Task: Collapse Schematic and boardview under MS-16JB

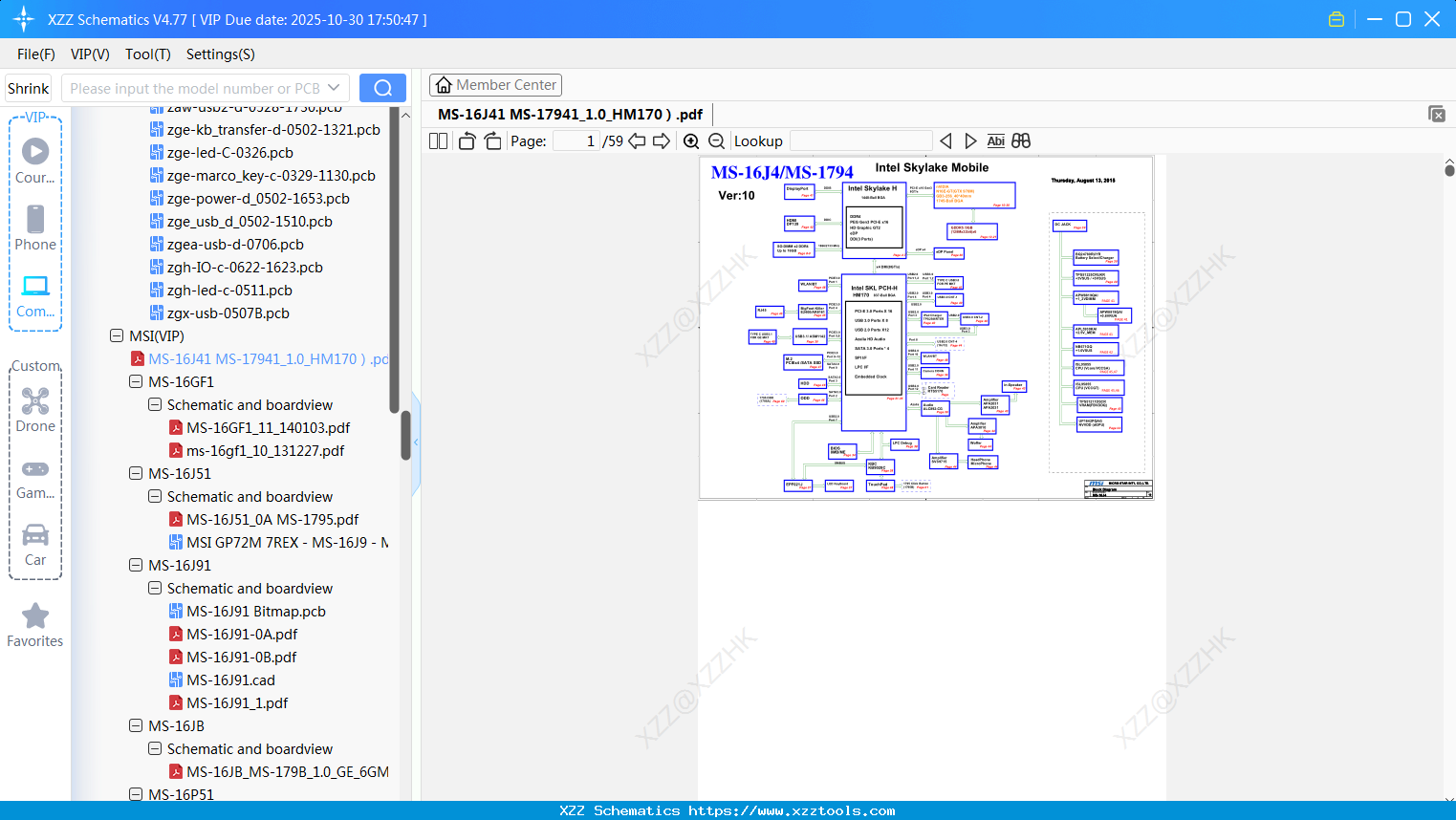Action: (x=155, y=749)
